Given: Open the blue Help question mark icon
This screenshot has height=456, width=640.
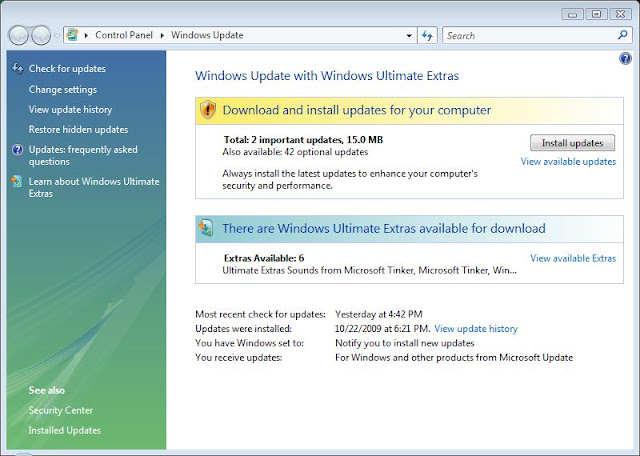Looking at the screenshot, I should 625,59.
